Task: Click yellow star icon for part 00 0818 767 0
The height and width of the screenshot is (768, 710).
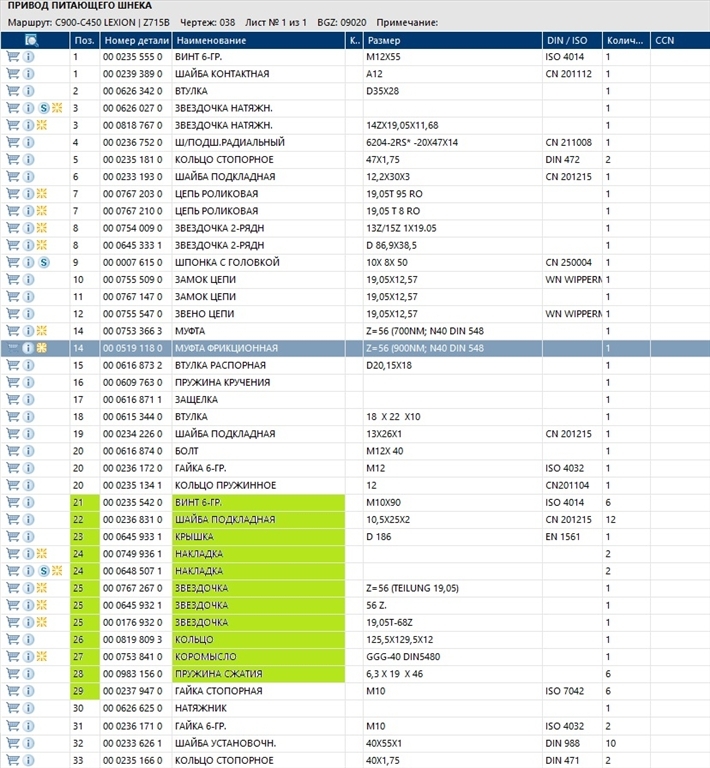Action: (x=42, y=125)
